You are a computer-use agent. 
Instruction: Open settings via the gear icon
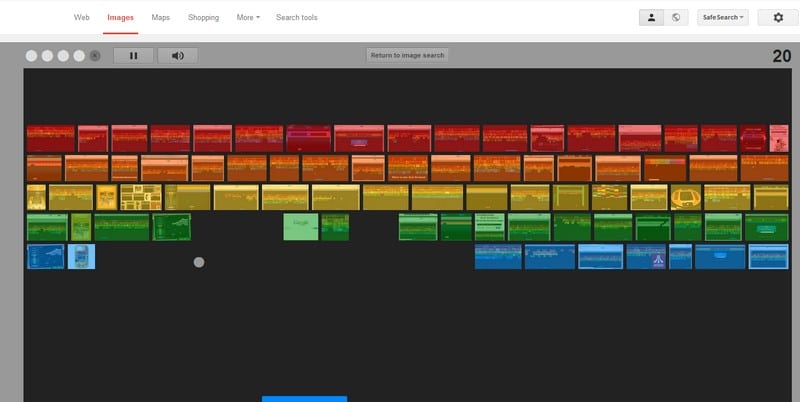(x=778, y=17)
